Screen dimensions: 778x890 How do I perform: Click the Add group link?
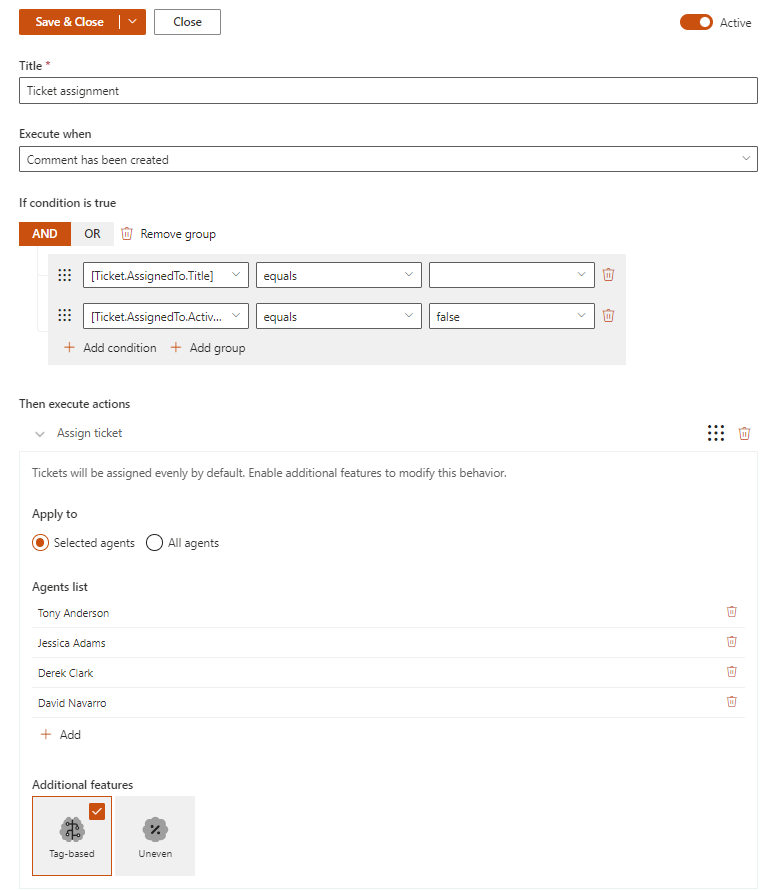coord(217,348)
